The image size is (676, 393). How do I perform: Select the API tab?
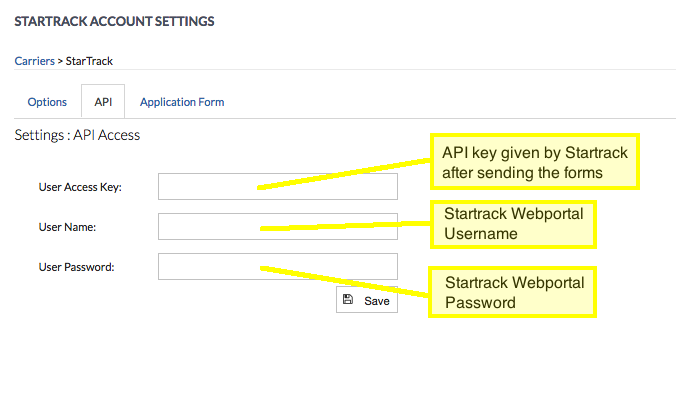103,102
